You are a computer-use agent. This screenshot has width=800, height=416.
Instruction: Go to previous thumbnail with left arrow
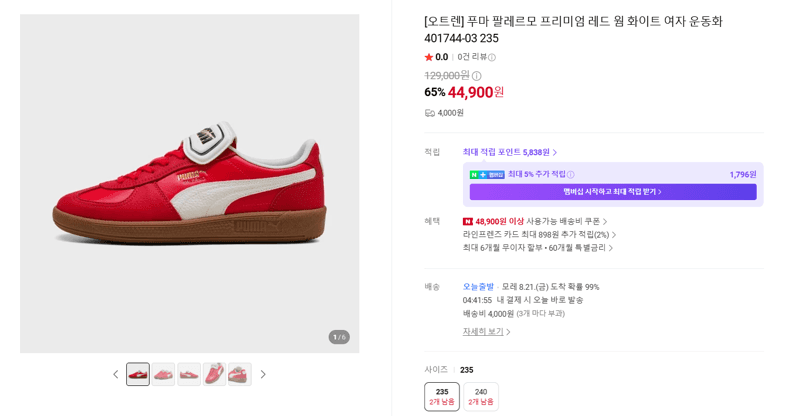(x=116, y=374)
